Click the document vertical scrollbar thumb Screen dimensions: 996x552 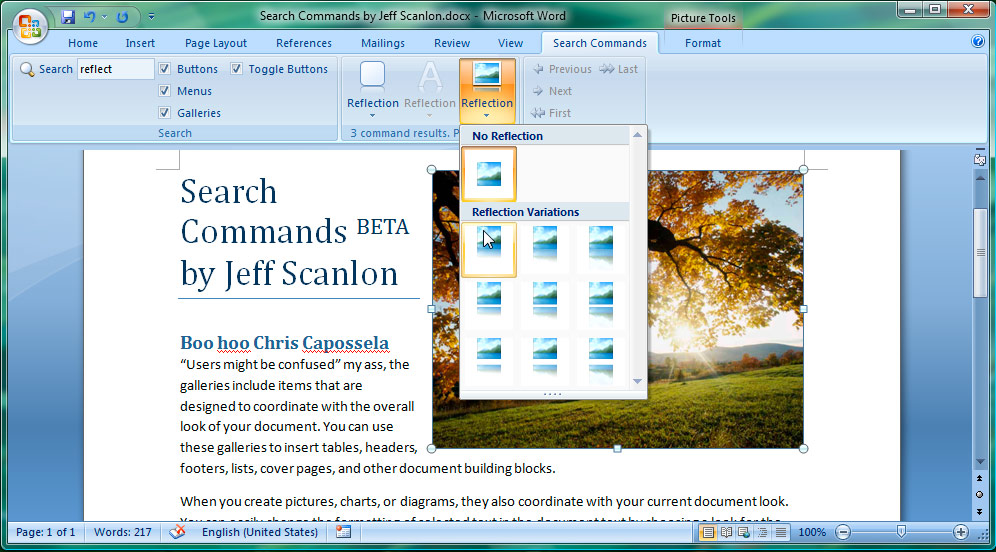pyautogui.click(x=980, y=253)
